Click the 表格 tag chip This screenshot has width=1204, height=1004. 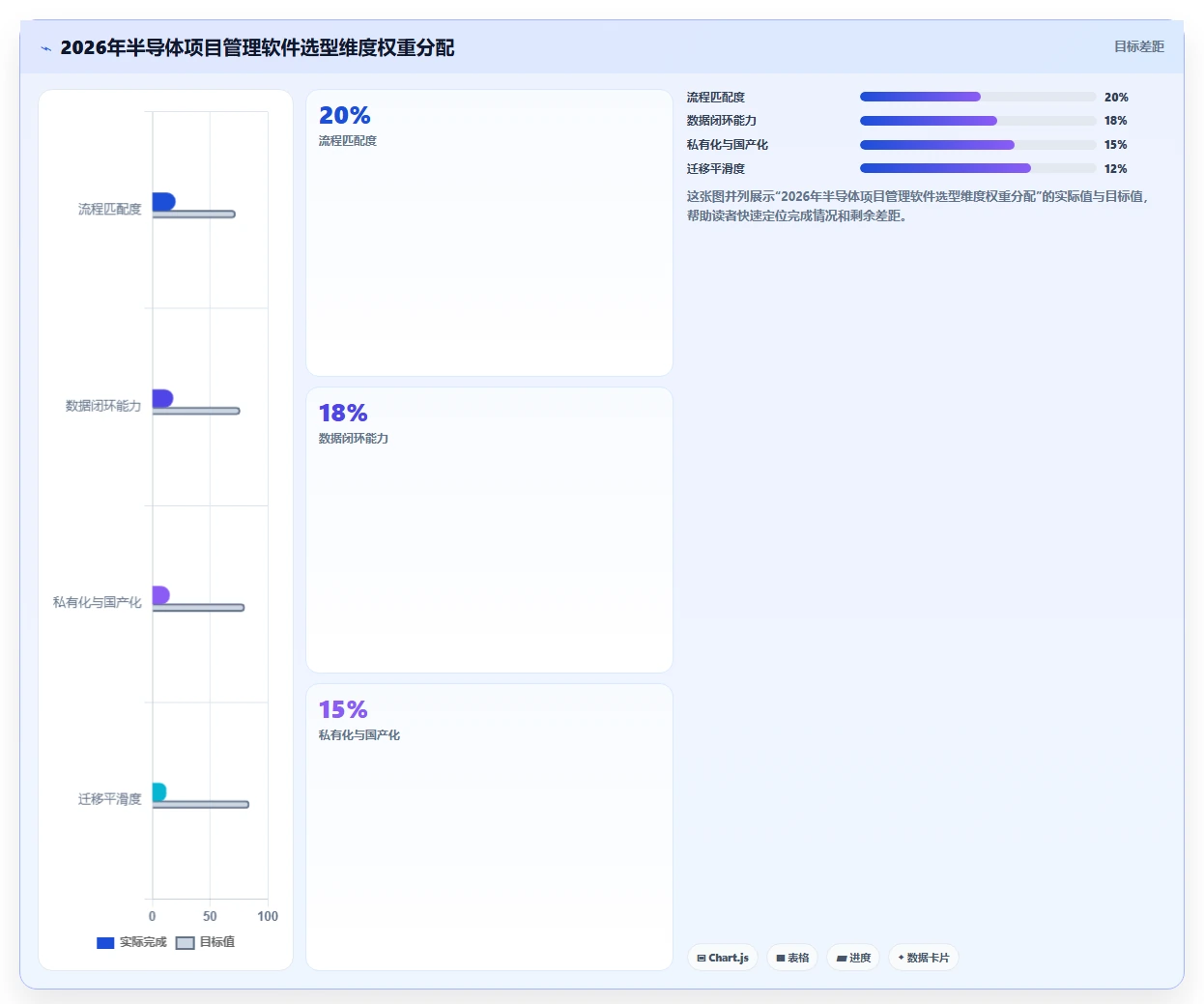(x=792, y=958)
